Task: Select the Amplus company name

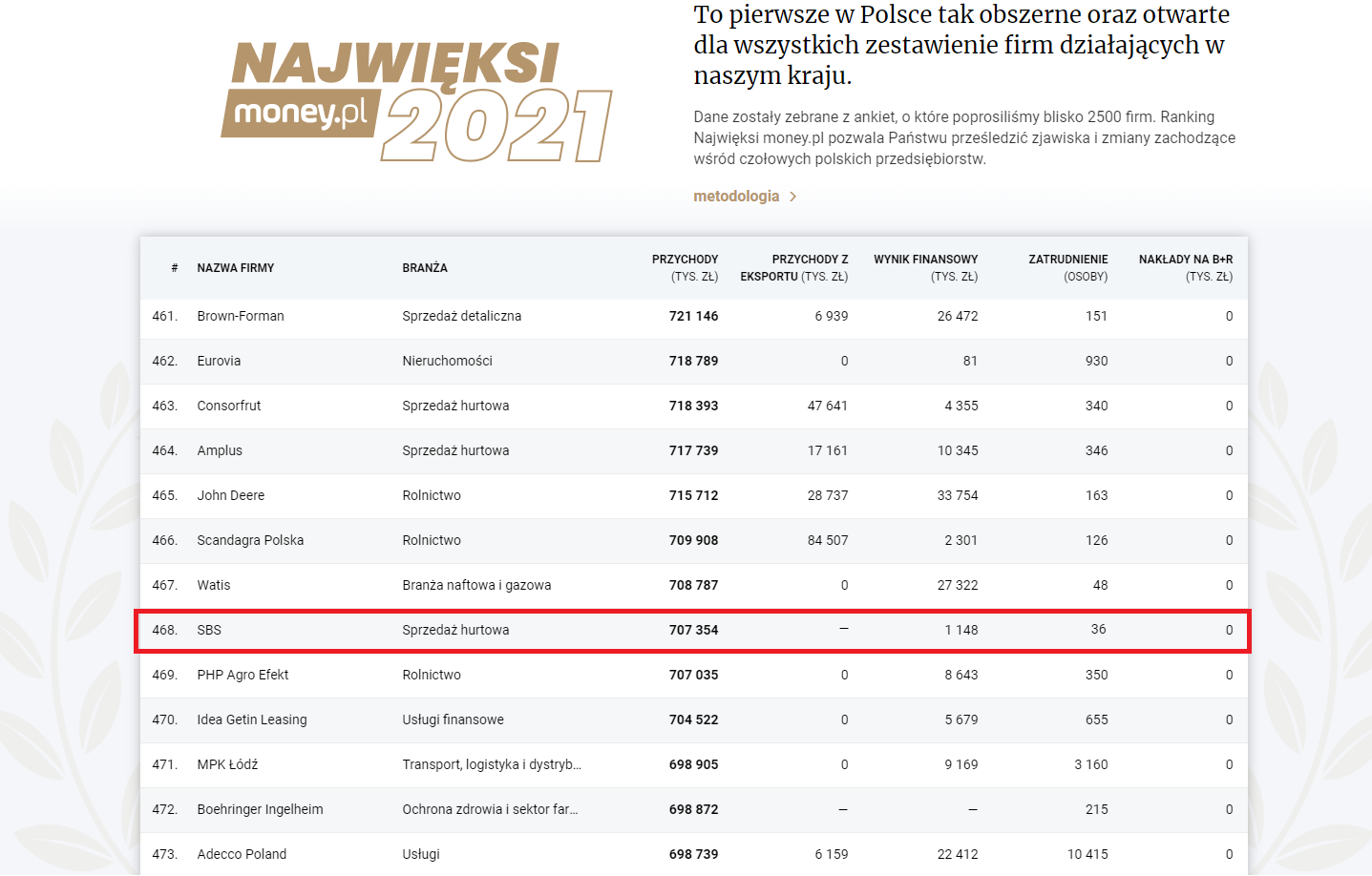Action: (220, 450)
